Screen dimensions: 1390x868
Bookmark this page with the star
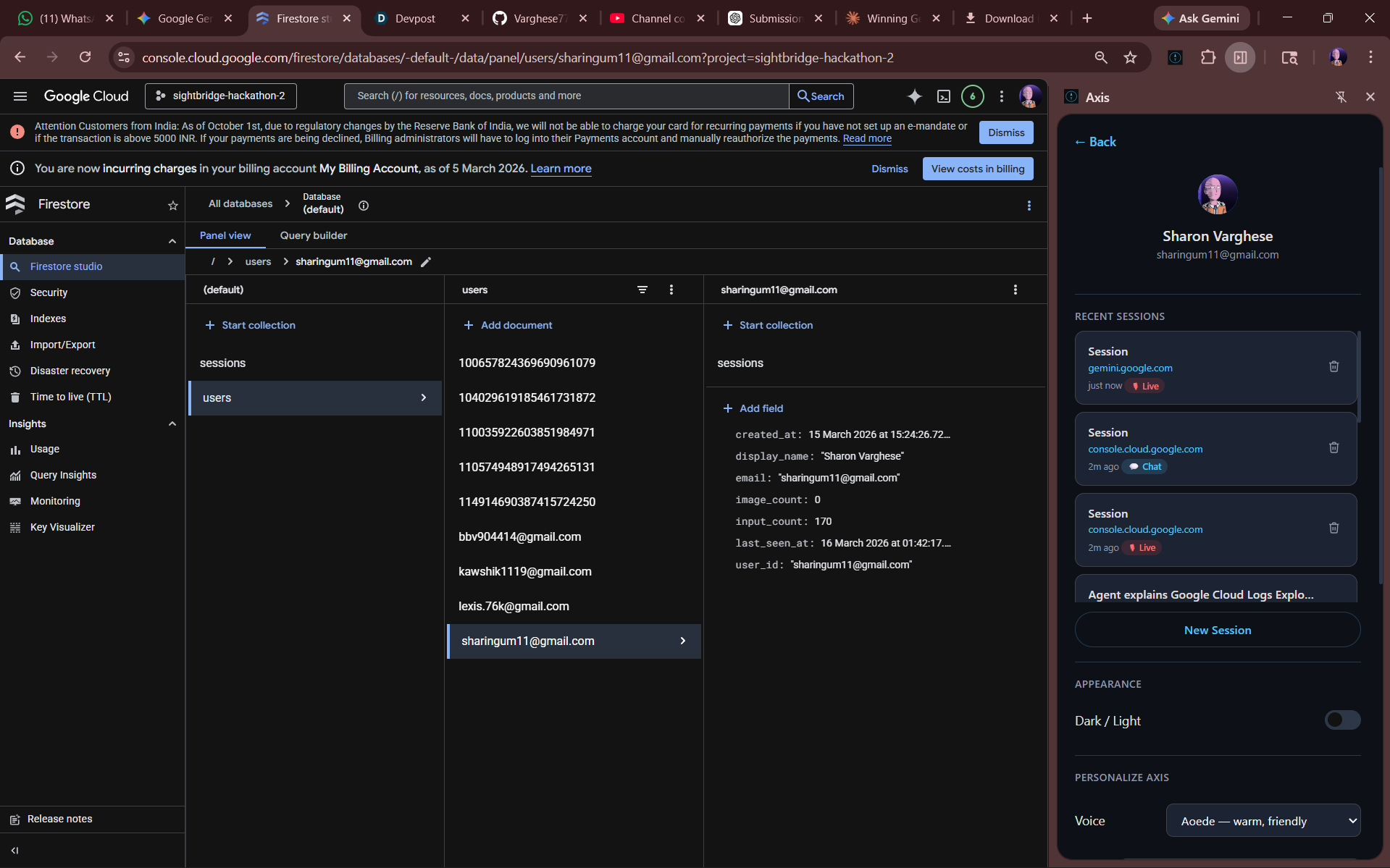coord(1130,57)
